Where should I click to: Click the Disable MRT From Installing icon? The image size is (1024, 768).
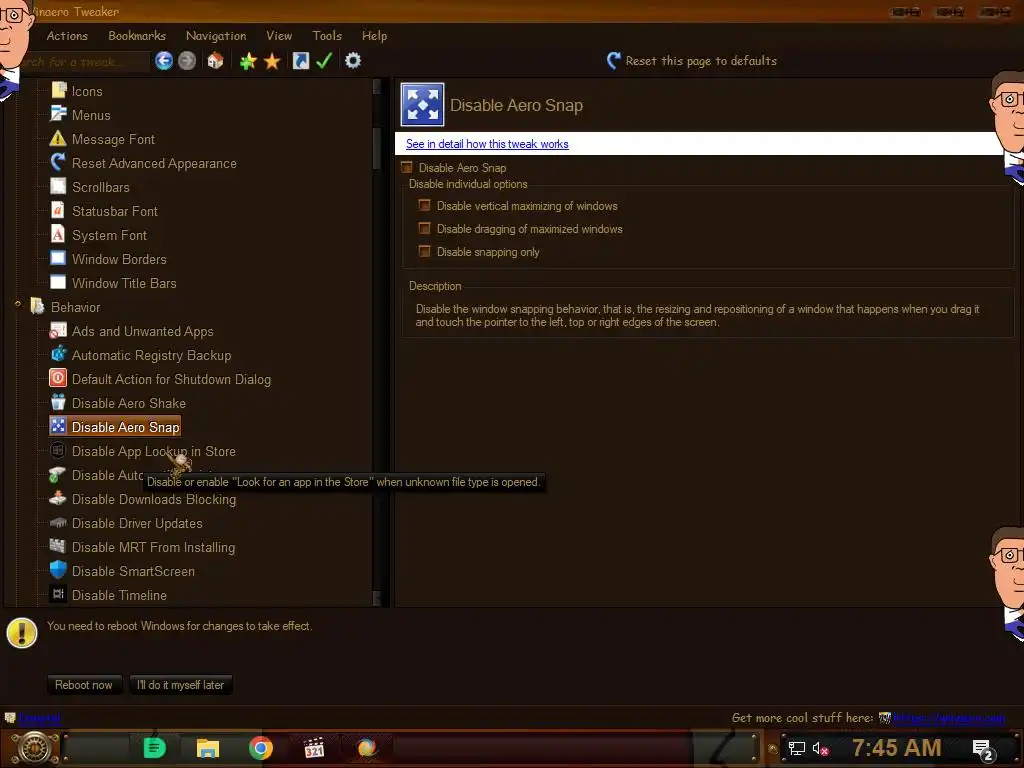coord(58,546)
